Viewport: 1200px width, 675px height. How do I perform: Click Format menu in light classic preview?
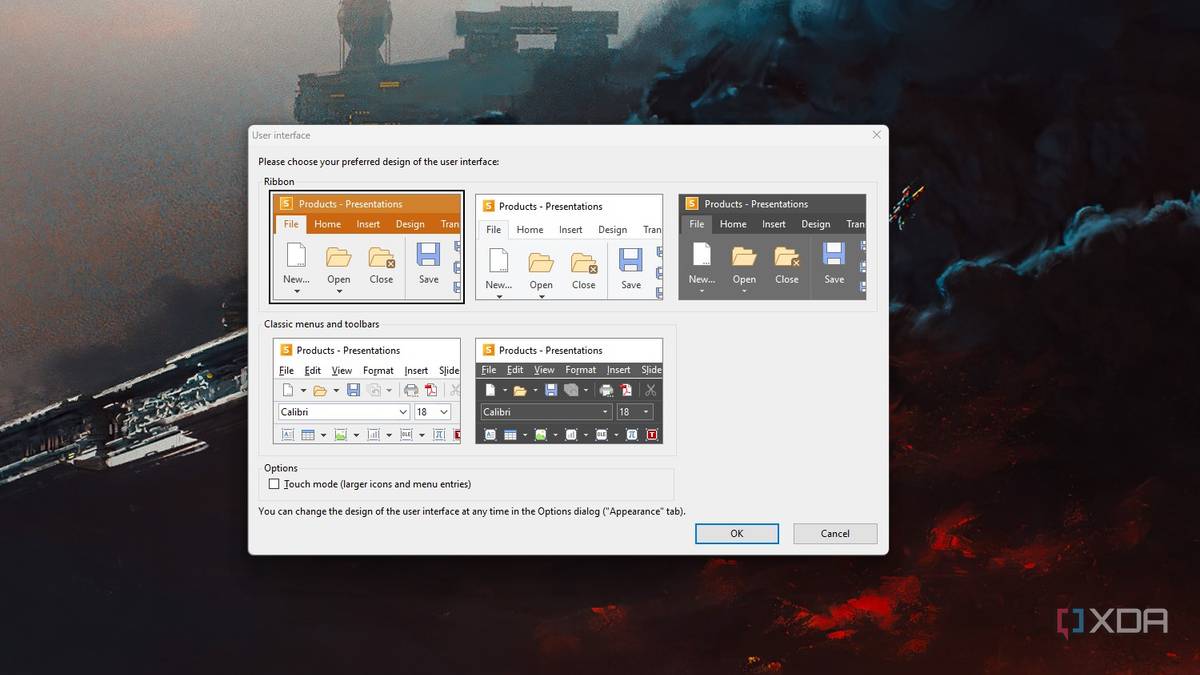(378, 371)
